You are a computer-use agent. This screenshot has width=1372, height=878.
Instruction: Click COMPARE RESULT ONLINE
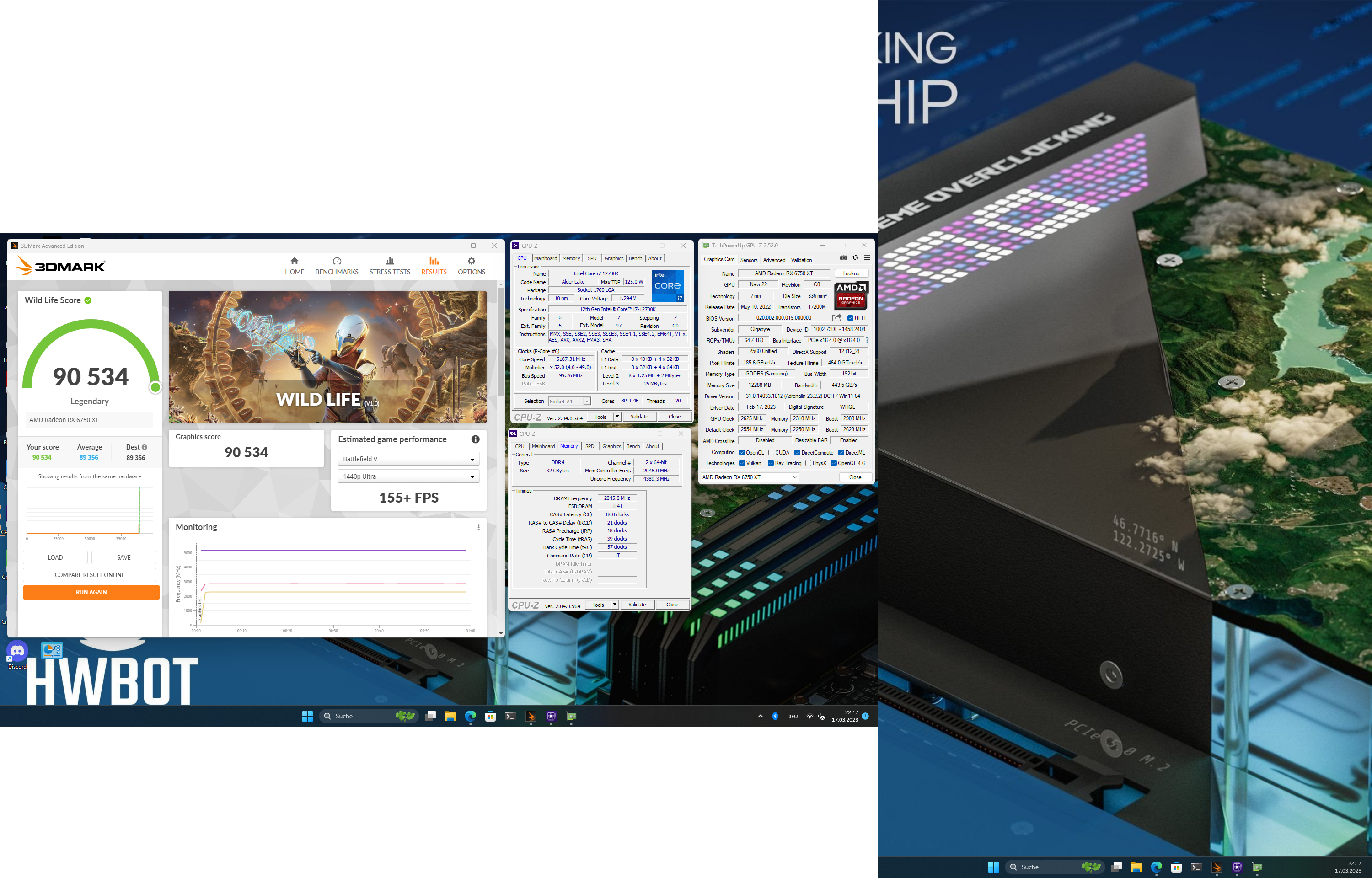[90, 575]
